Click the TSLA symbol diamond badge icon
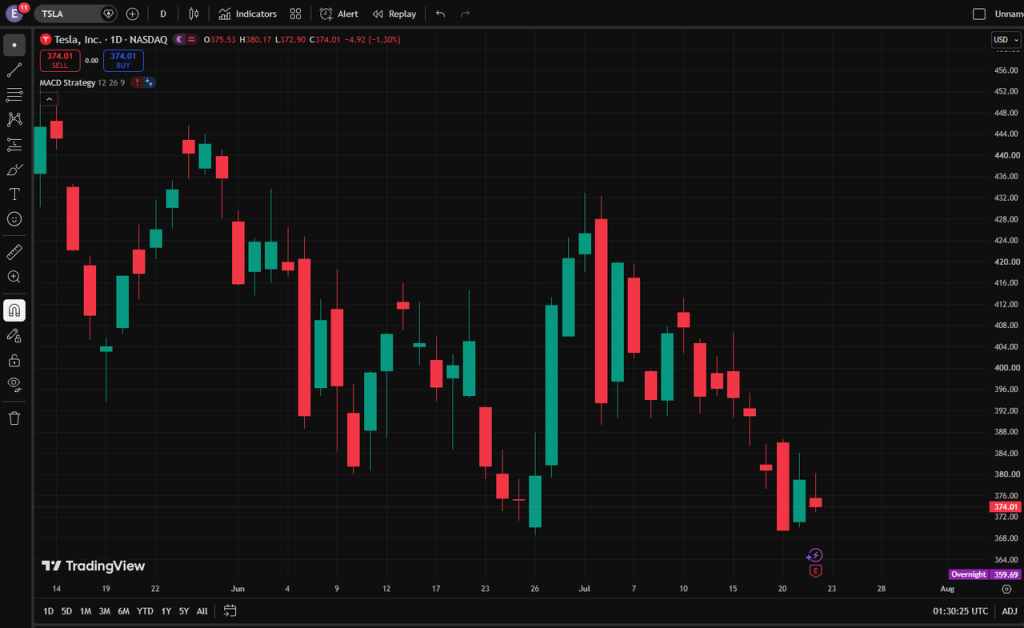 108,14
